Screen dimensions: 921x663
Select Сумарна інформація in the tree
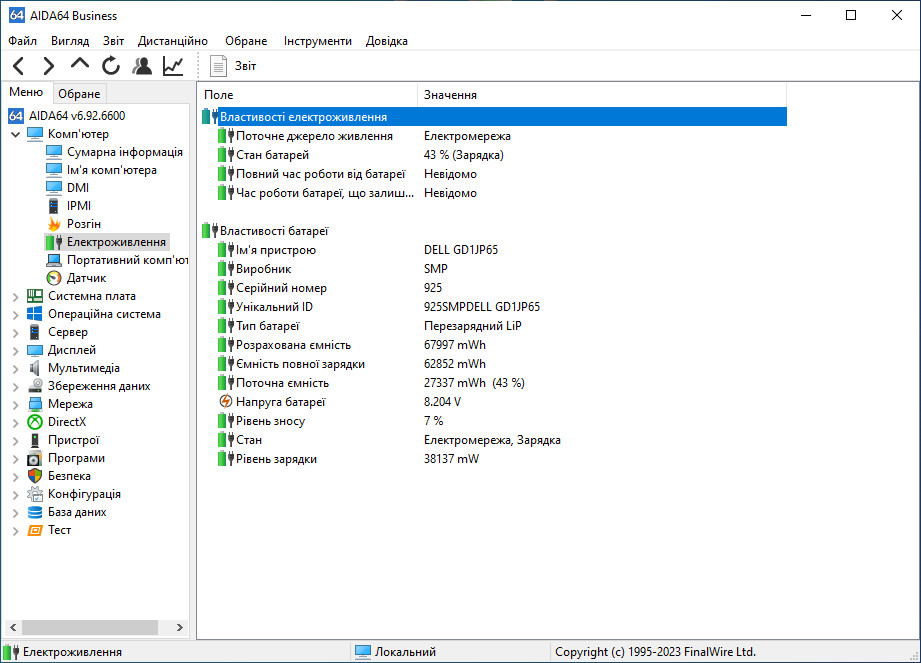[x=124, y=152]
